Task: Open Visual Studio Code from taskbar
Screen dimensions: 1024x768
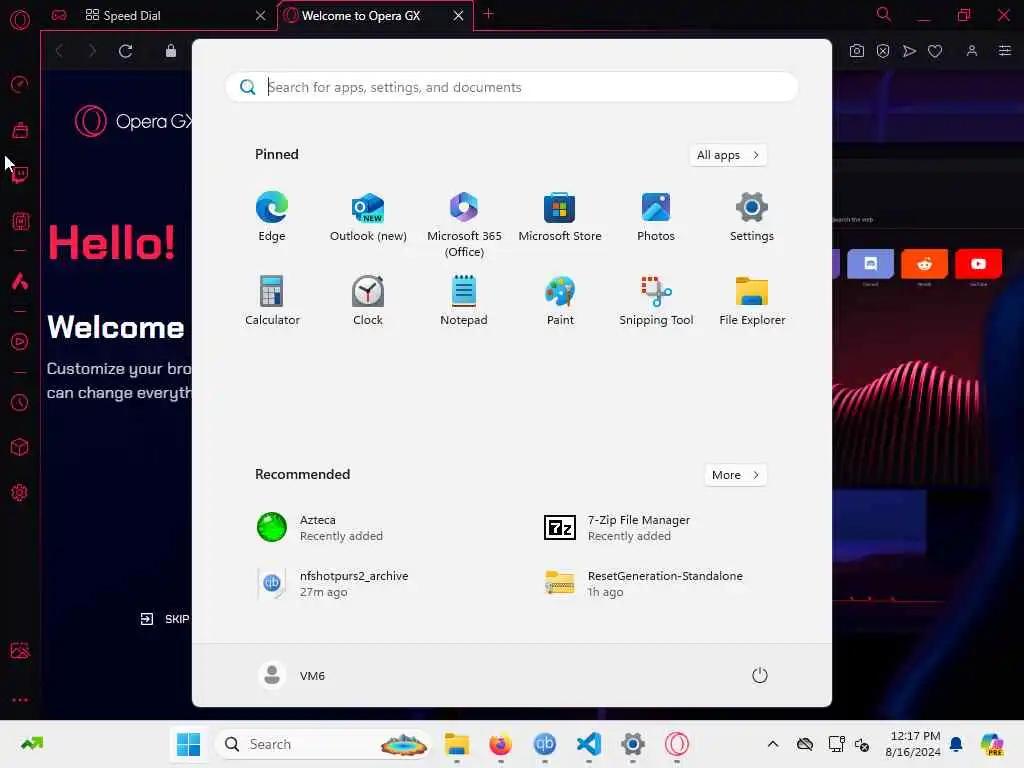Action: point(588,744)
